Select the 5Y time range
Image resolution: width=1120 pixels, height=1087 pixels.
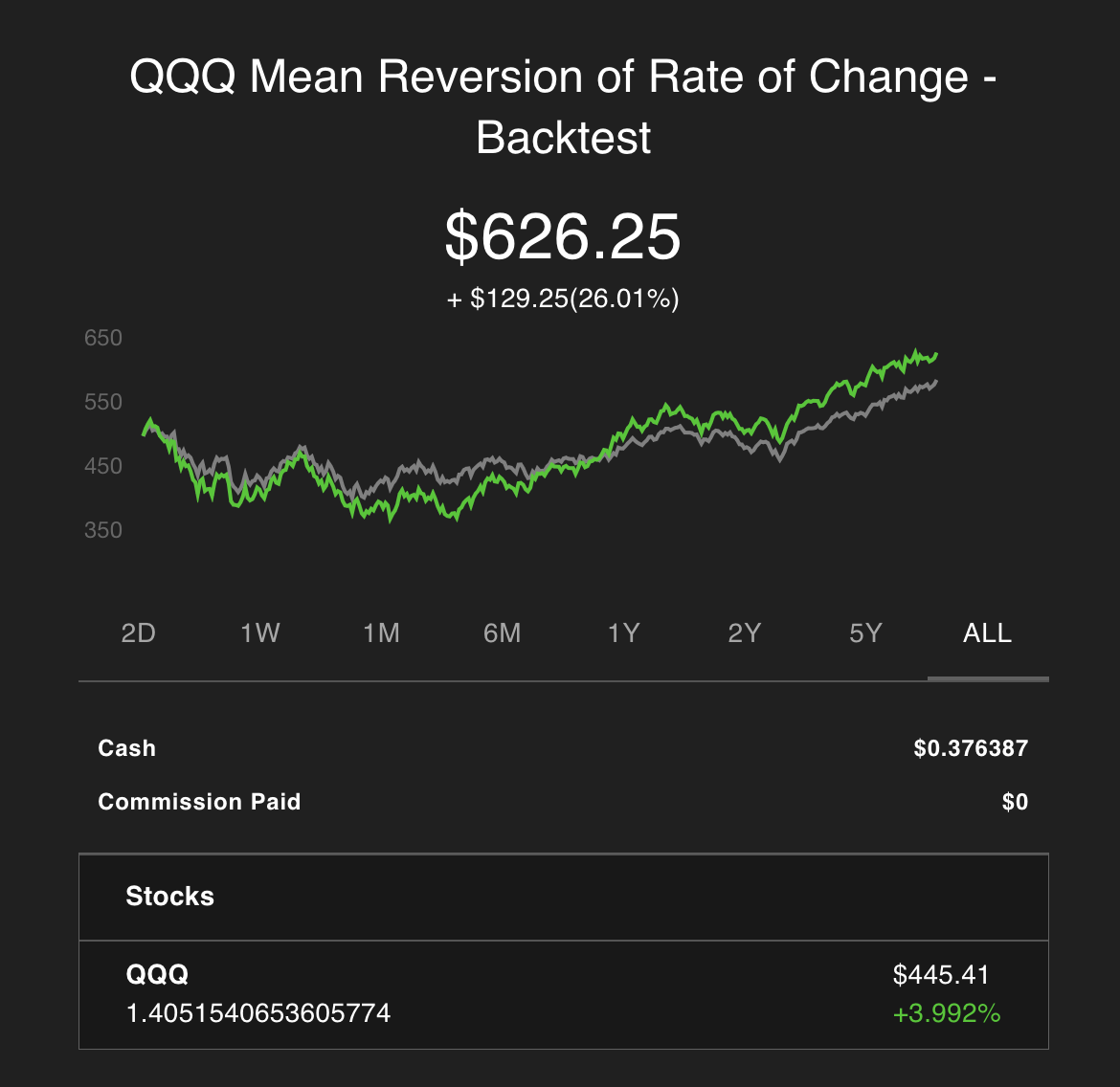865,633
